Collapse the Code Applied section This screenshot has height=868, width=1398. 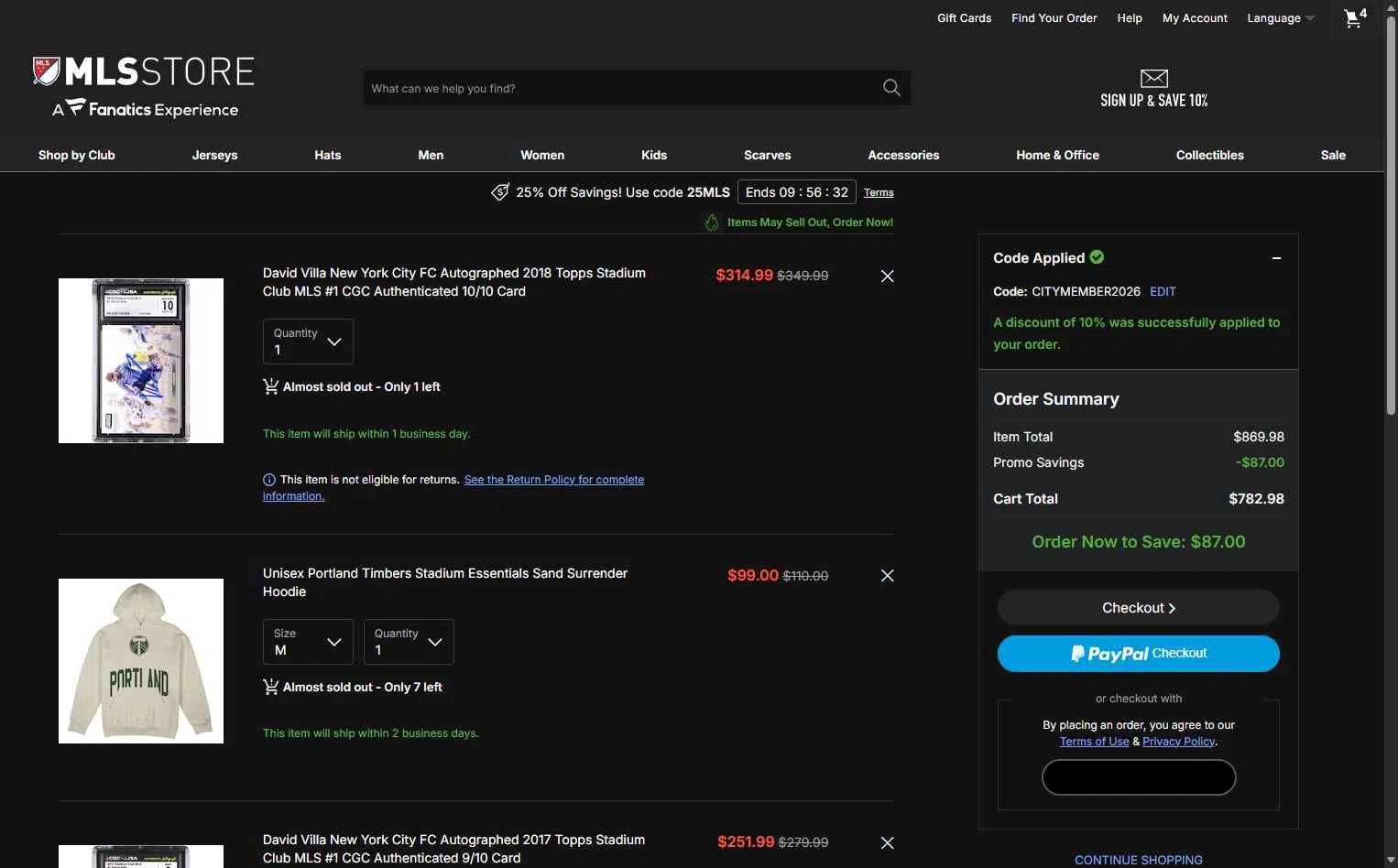click(x=1276, y=258)
